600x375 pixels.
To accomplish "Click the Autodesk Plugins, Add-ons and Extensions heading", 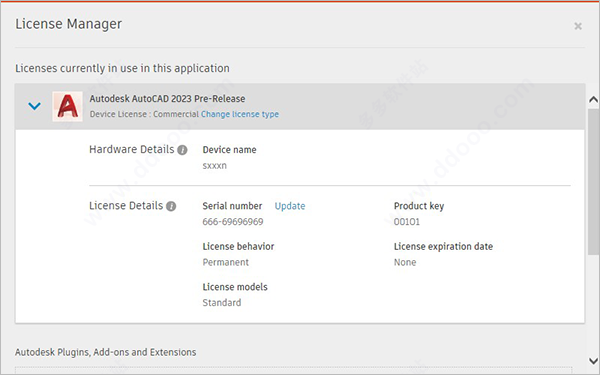I will [x=106, y=352].
